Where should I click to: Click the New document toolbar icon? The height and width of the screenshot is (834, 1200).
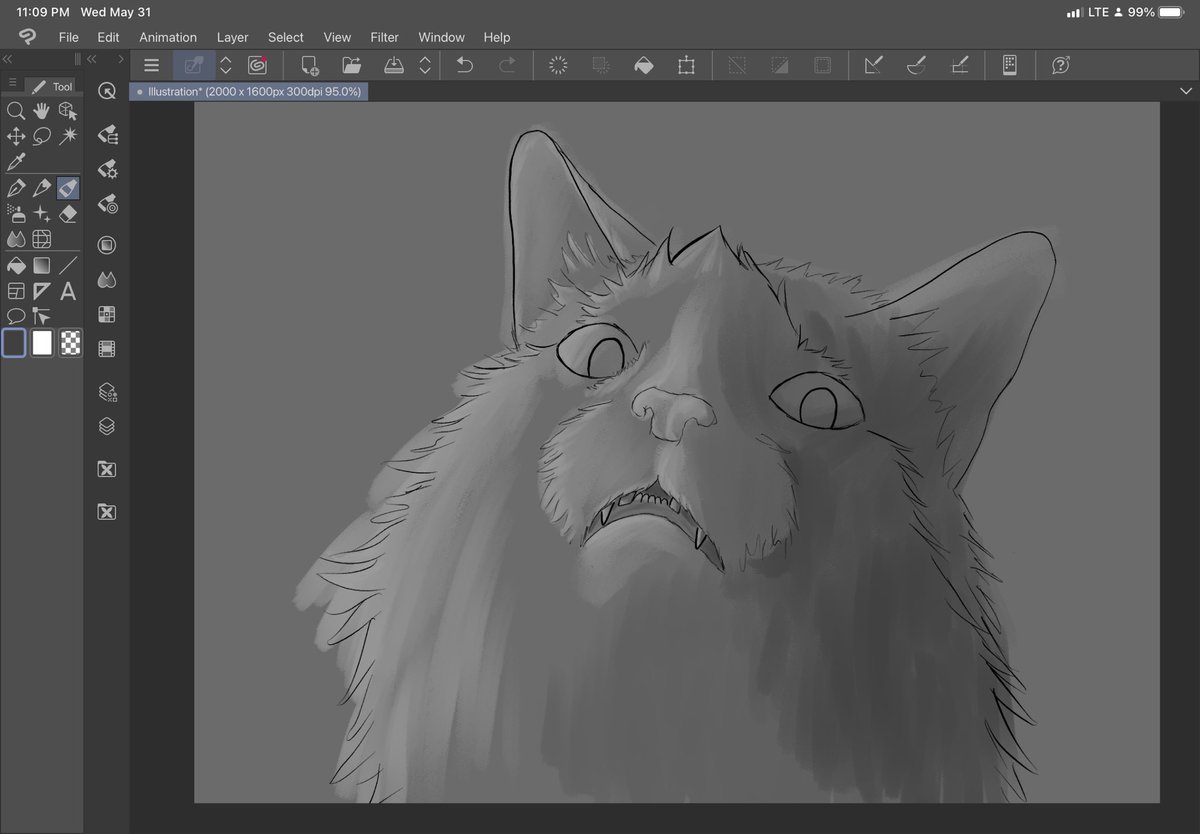[309, 65]
